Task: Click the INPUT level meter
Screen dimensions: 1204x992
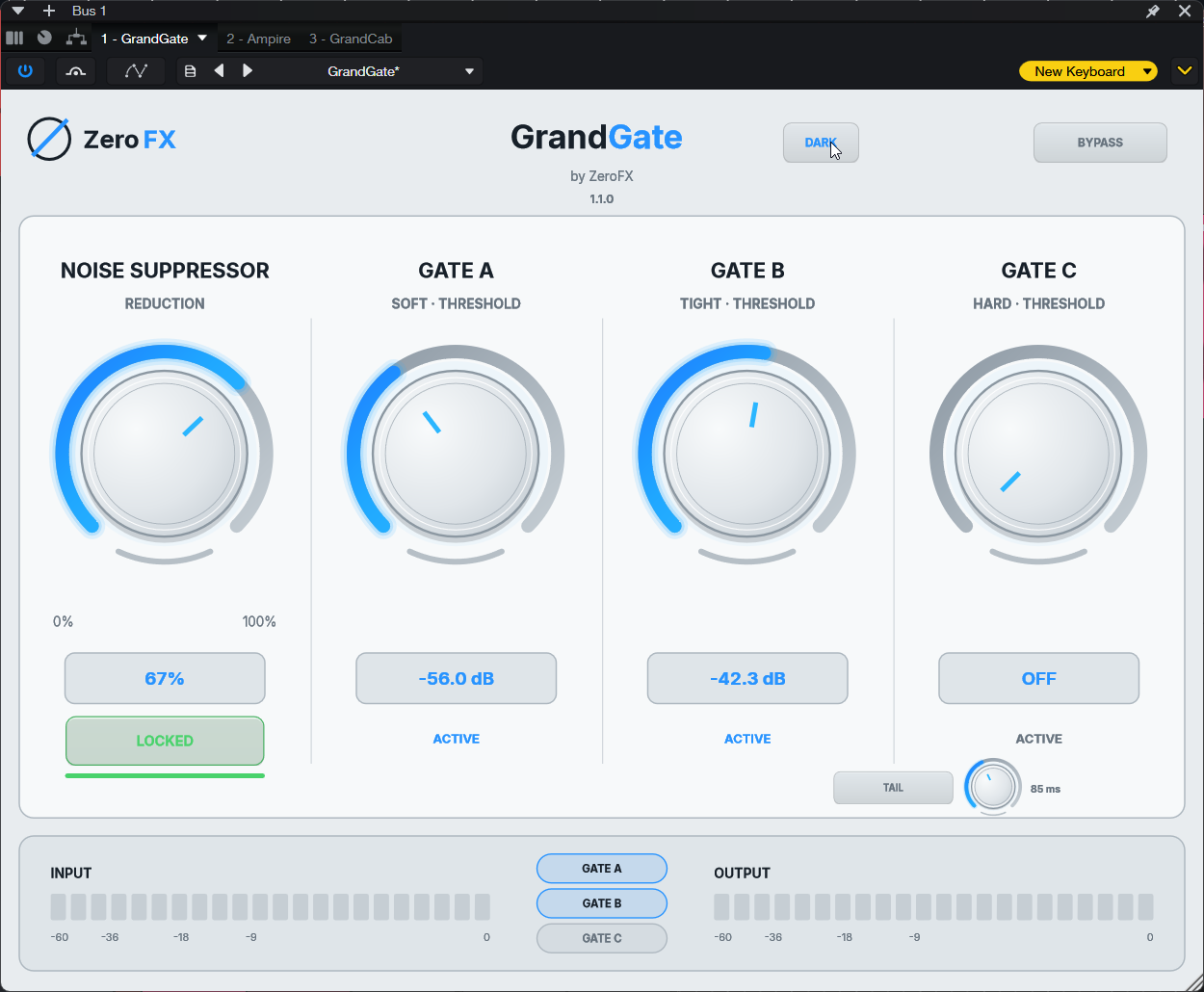Action: (271, 907)
